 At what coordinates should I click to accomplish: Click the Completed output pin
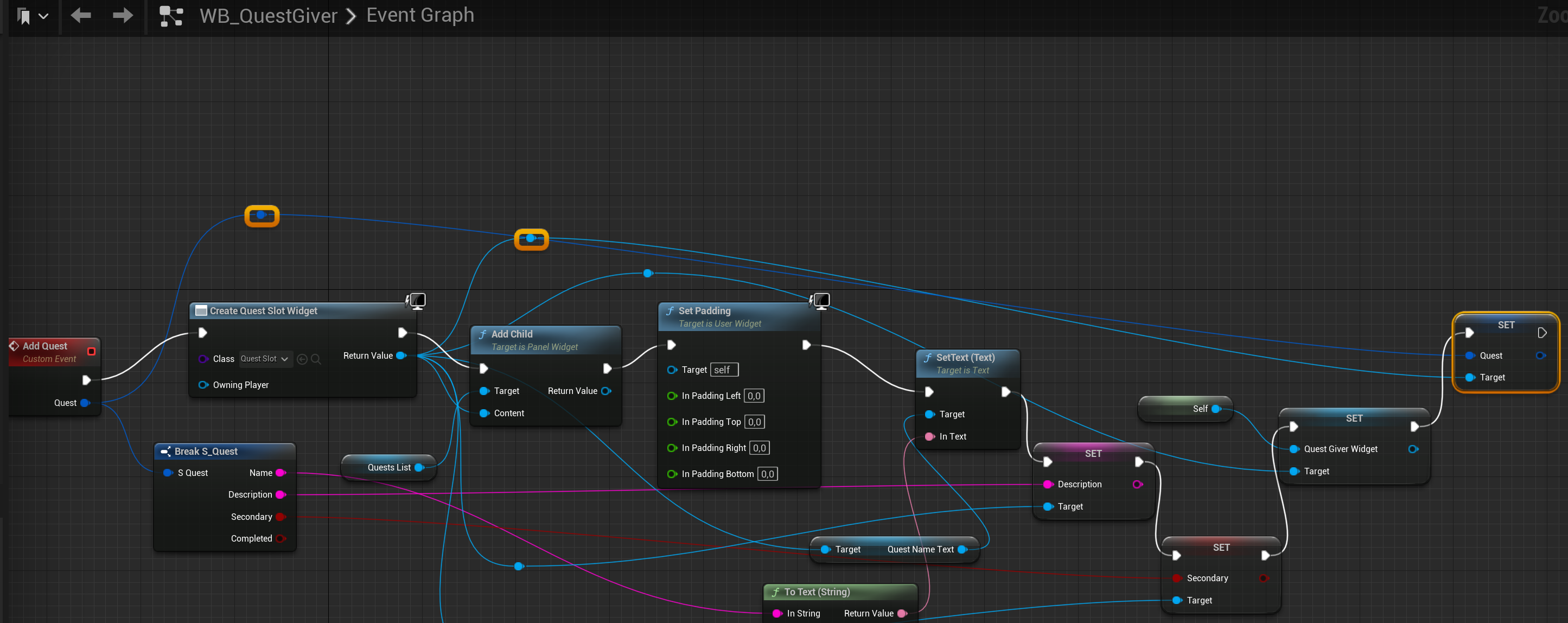tap(281, 538)
